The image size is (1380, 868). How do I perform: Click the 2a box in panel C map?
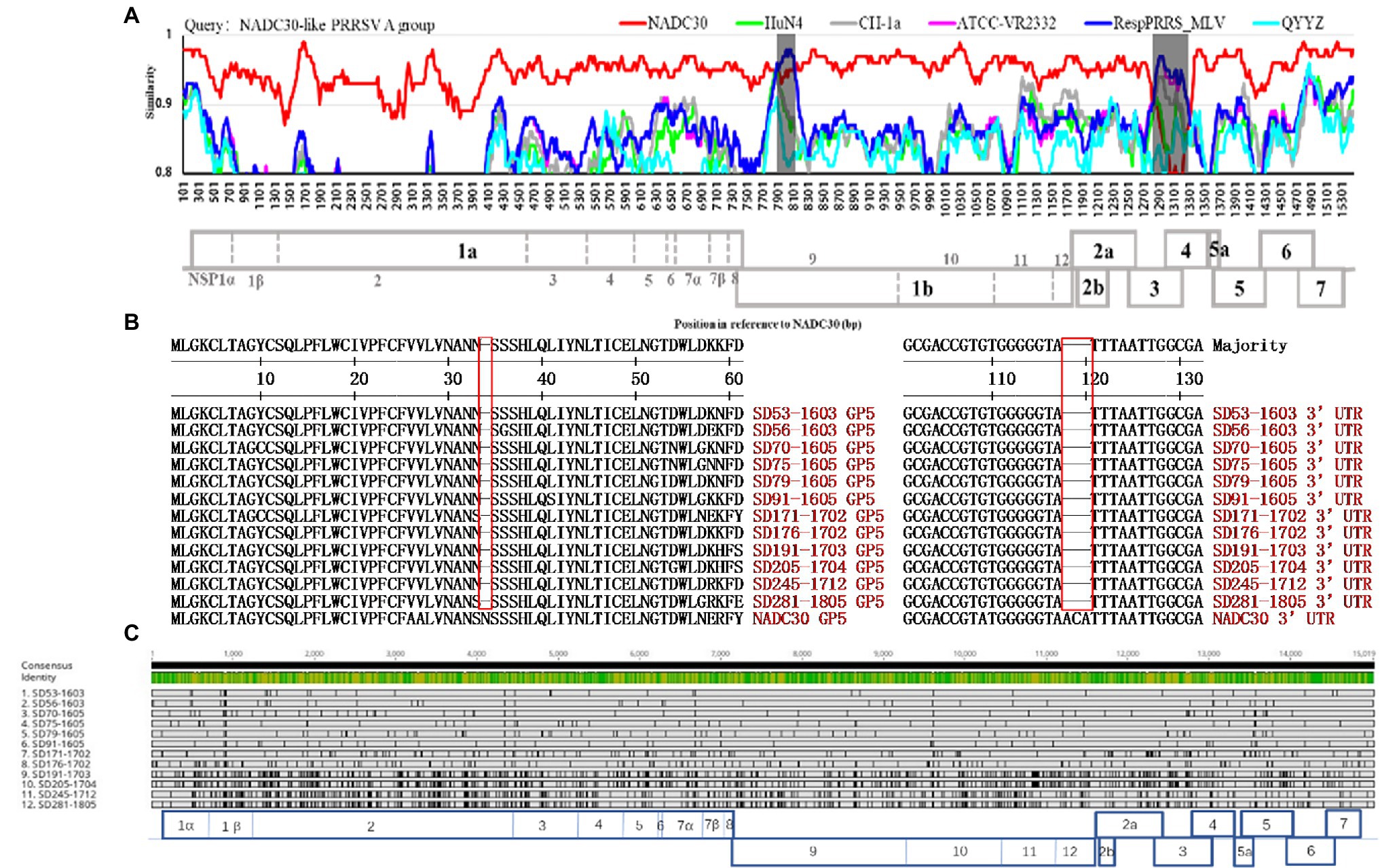[x=1130, y=825]
